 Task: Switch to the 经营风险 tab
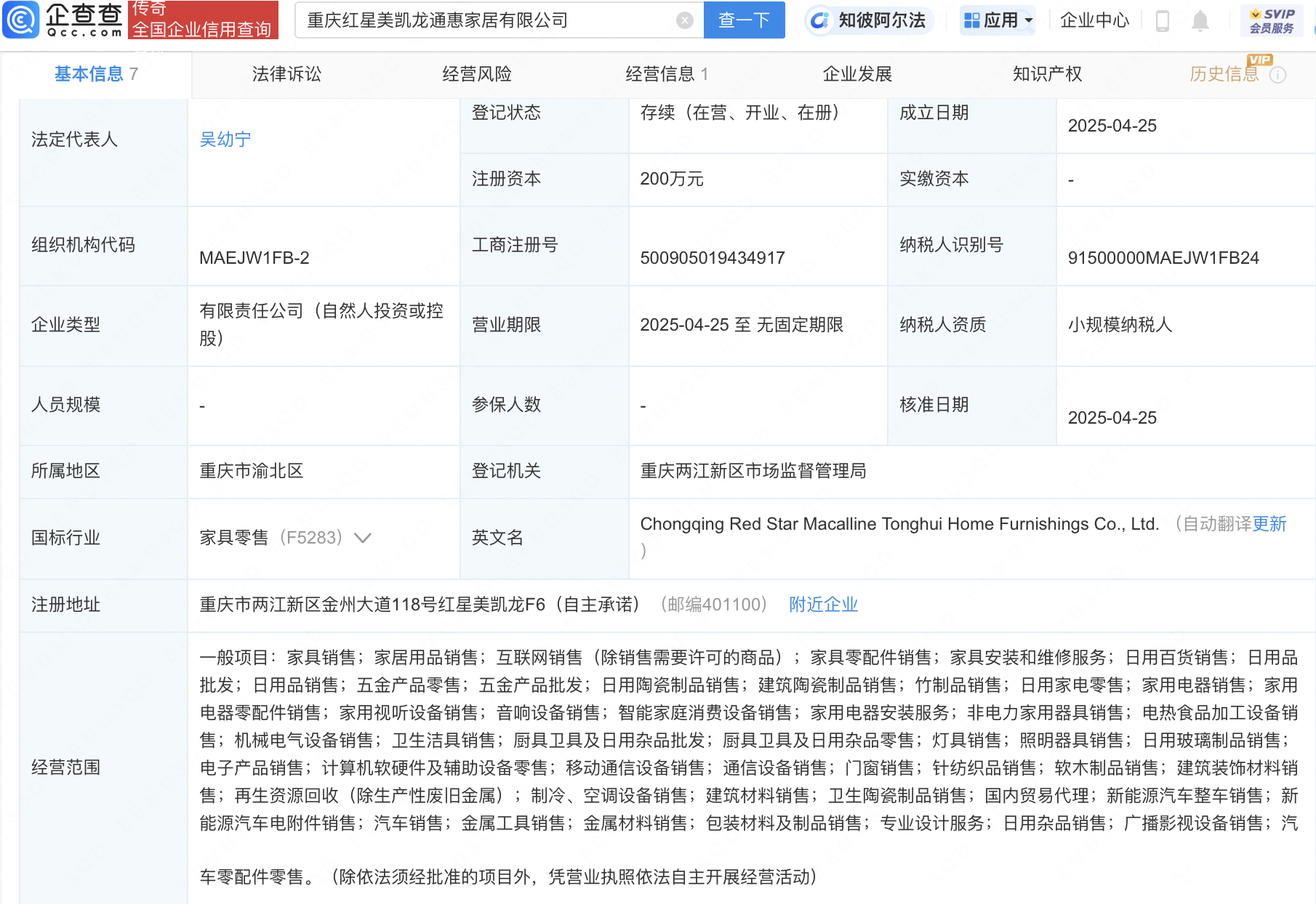477,74
